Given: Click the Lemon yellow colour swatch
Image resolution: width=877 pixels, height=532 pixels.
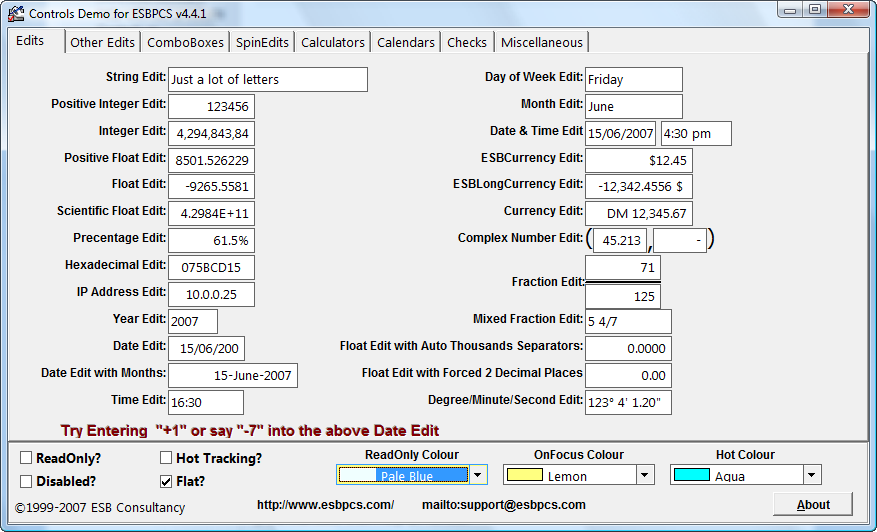Looking at the screenshot, I should [525, 475].
